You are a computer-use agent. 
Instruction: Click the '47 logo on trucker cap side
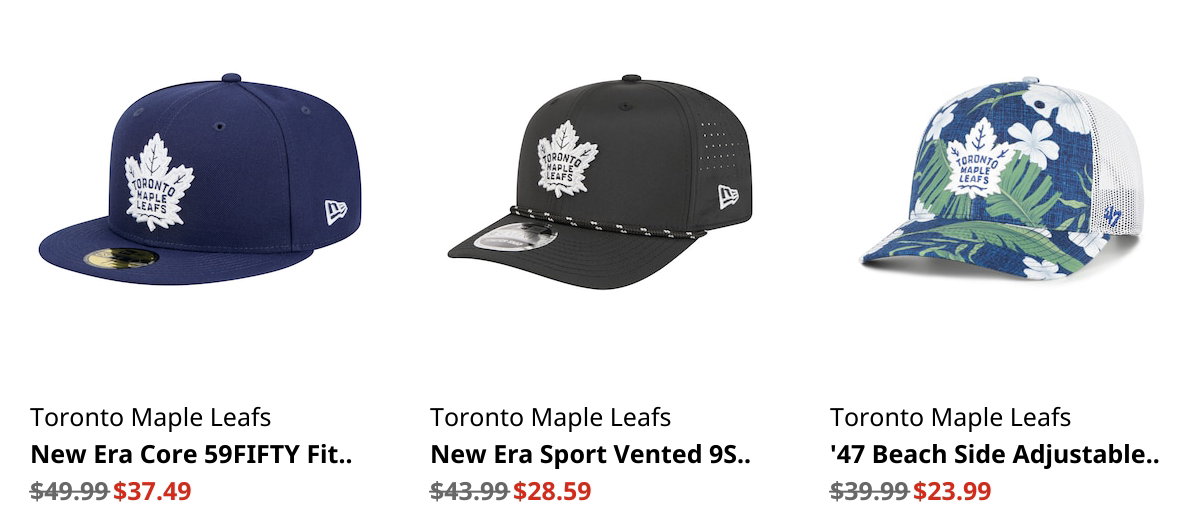pyautogui.click(x=1111, y=214)
